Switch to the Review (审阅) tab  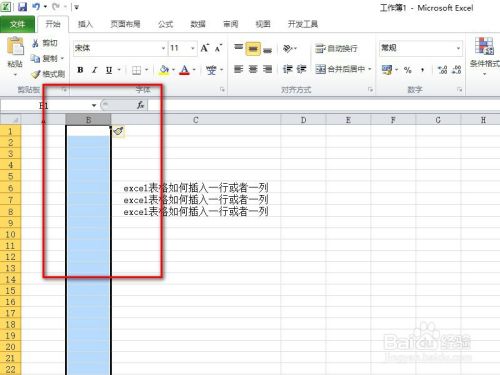[x=230, y=24]
